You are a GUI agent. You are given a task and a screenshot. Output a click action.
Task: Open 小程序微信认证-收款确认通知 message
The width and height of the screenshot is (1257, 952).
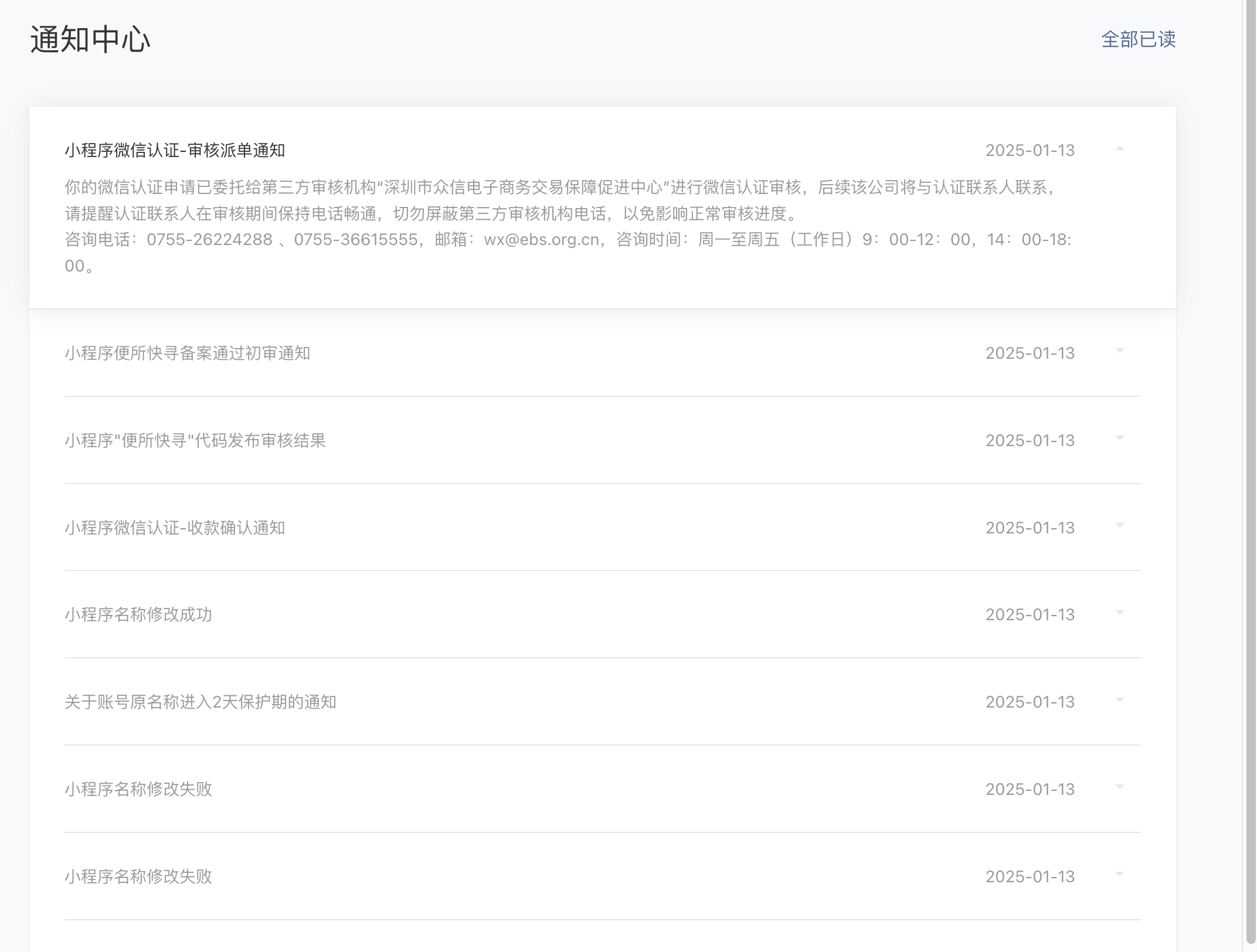[175, 528]
